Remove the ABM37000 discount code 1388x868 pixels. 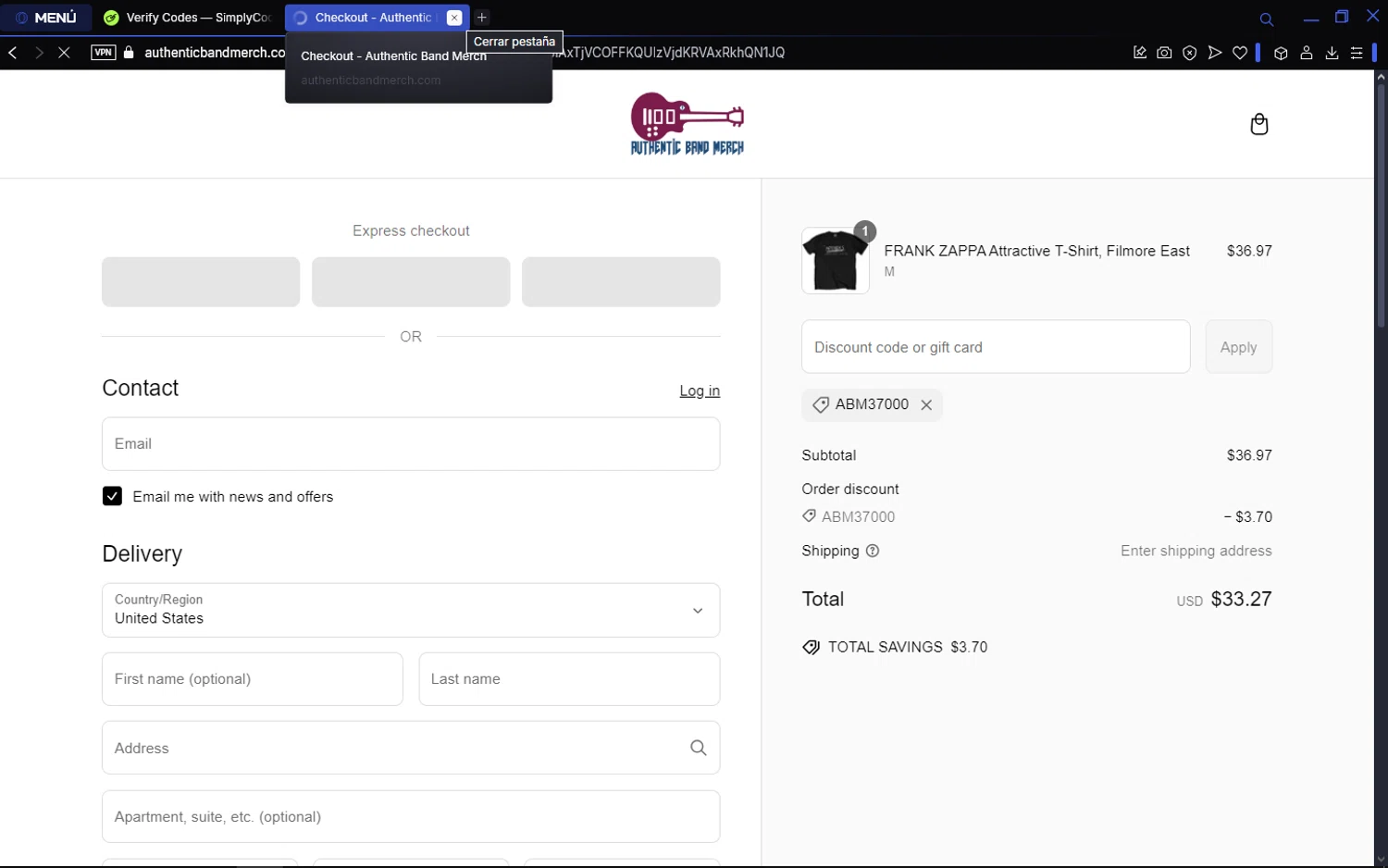pyautogui.click(x=926, y=404)
